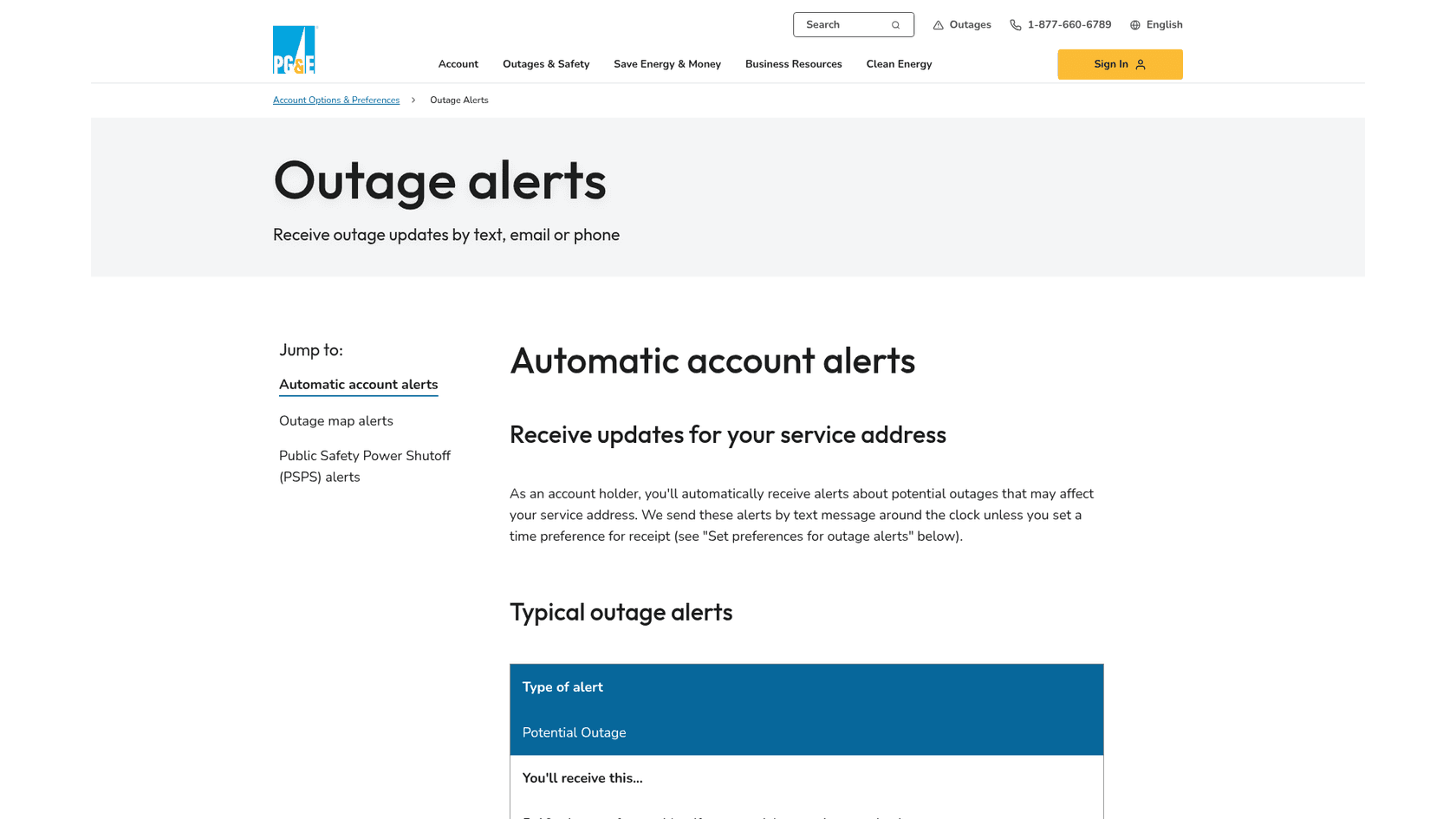Open the English language selector
Image resolution: width=1456 pixels, height=819 pixels.
(x=1156, y=25)
